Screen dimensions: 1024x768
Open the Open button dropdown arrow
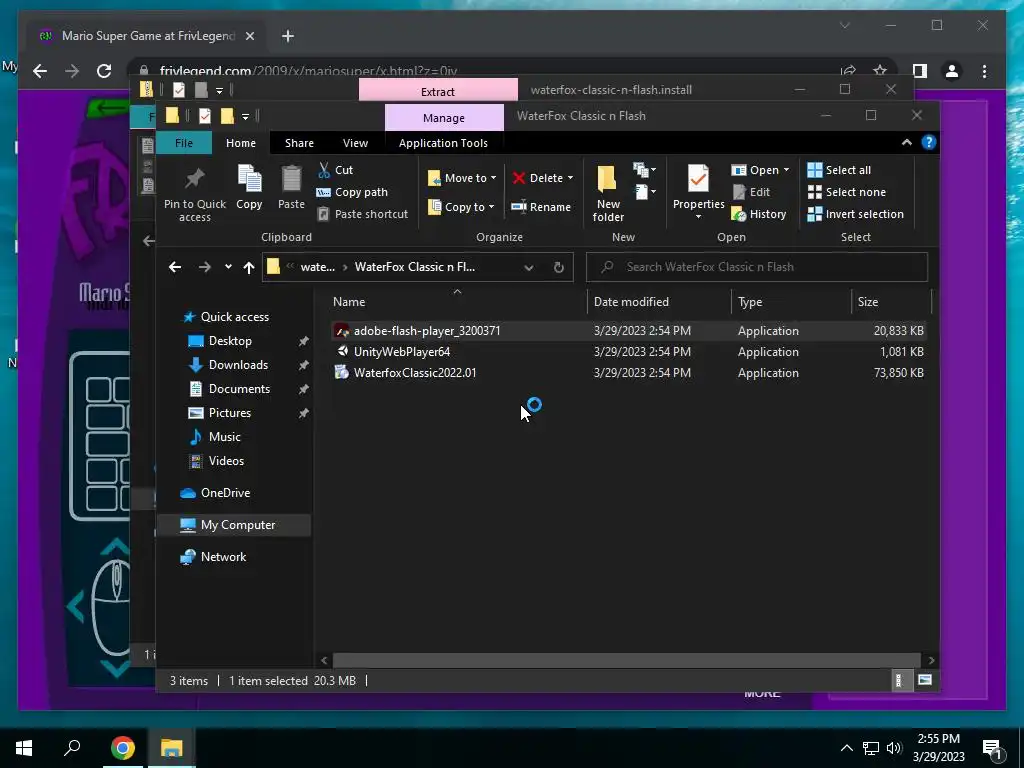click(786, 170)
